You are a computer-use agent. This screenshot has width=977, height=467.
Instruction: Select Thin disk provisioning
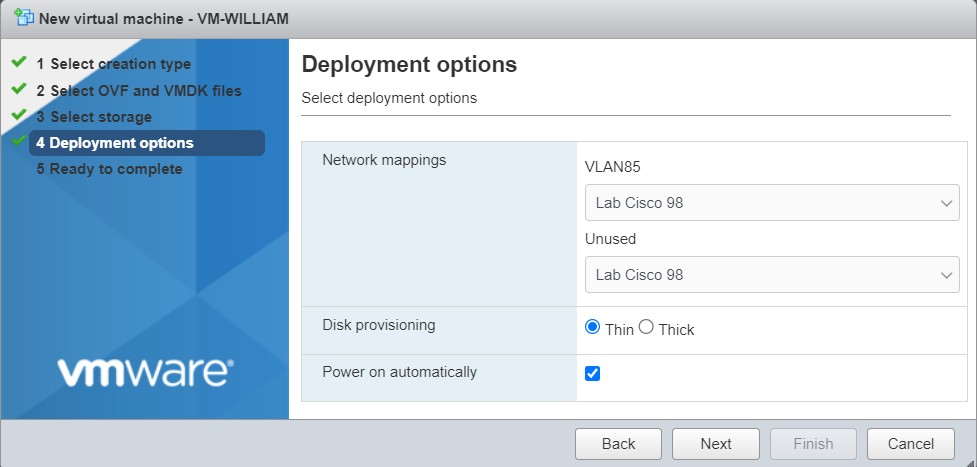[592, 327]
